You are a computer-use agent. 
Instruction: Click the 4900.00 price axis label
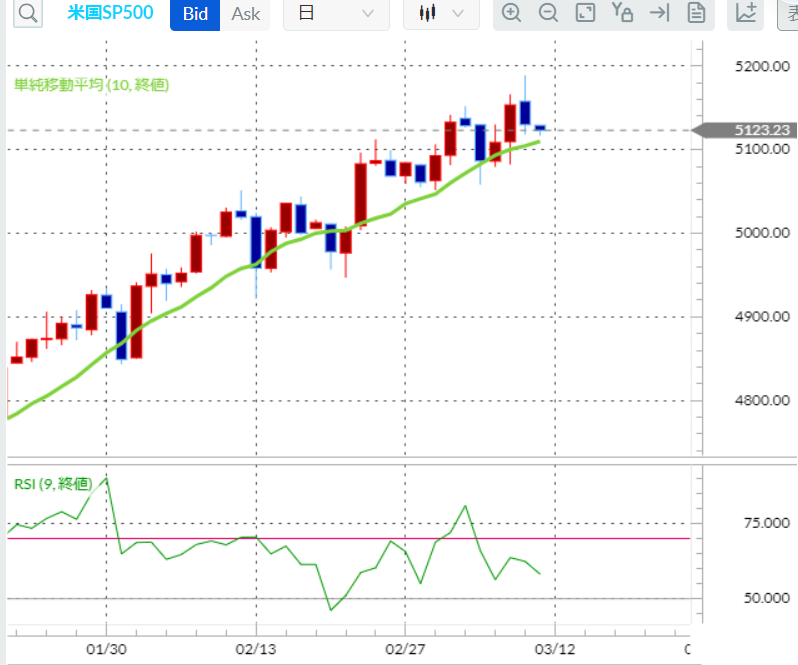tap(762, 316)
